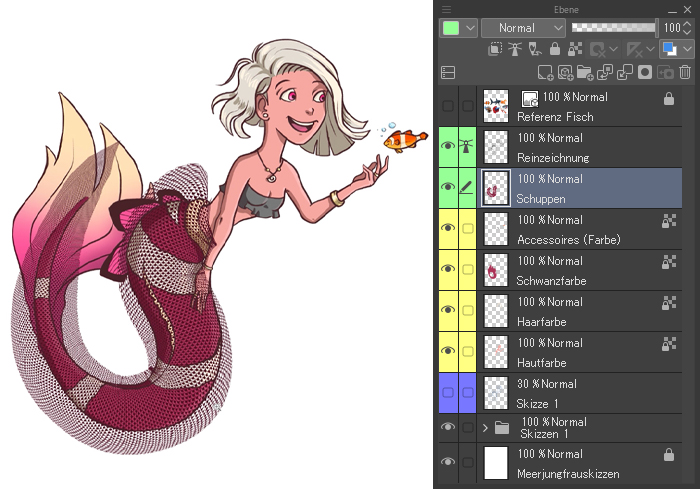Click the layer opacity slider
The height and width of the screenshot is (489, 700).
click(x=615, y=28)
